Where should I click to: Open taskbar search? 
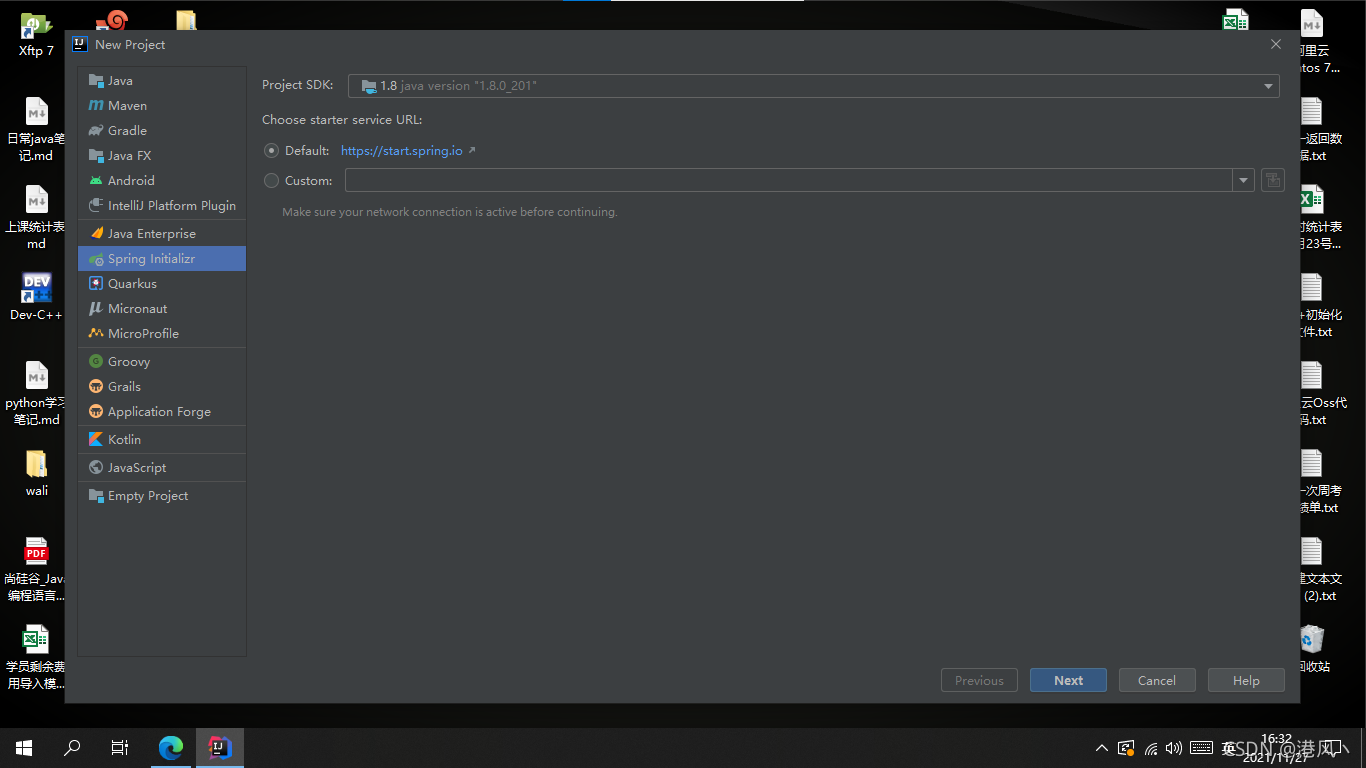point(72,747)
